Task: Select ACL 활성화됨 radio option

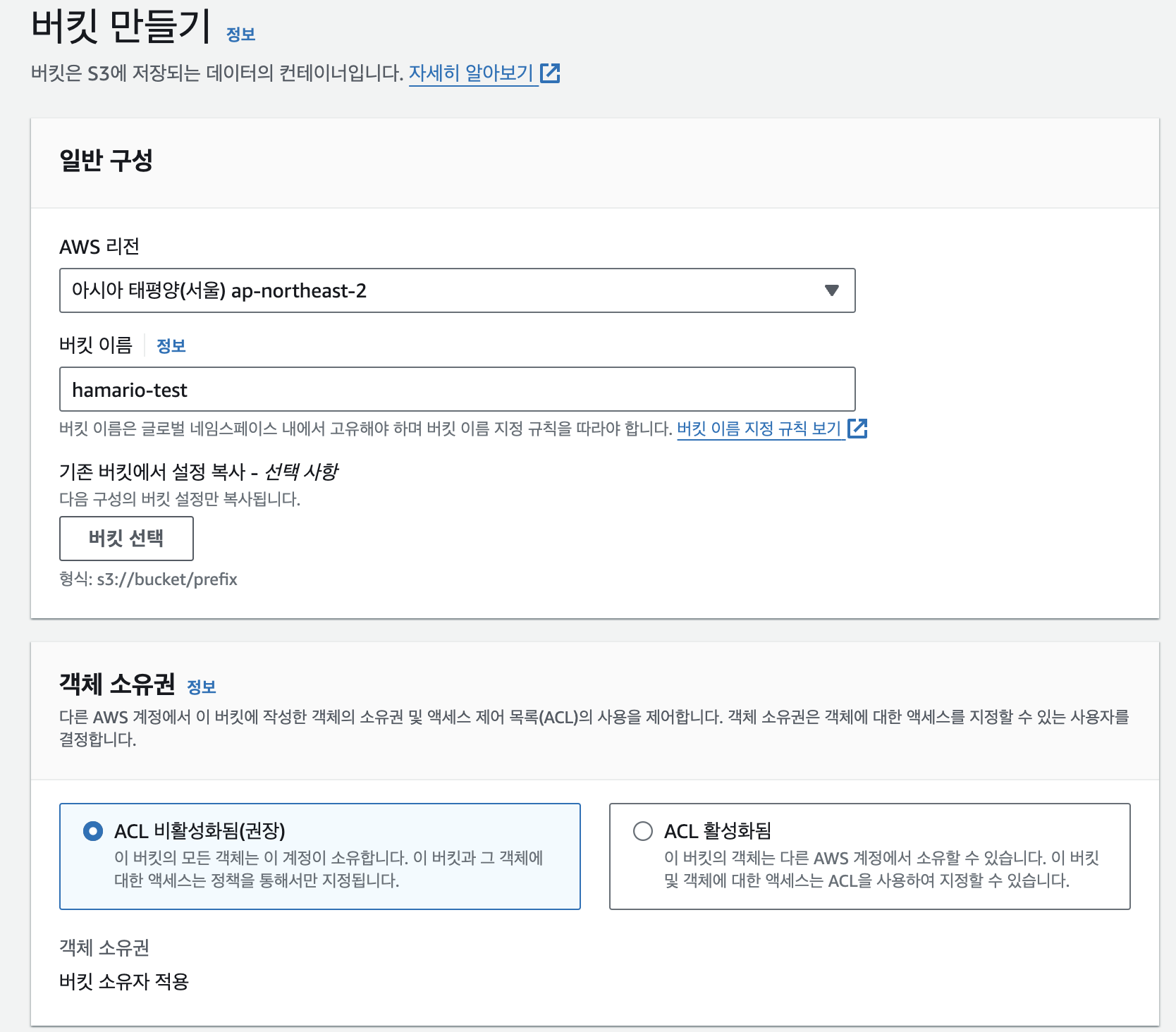Action: click(643, 831)
